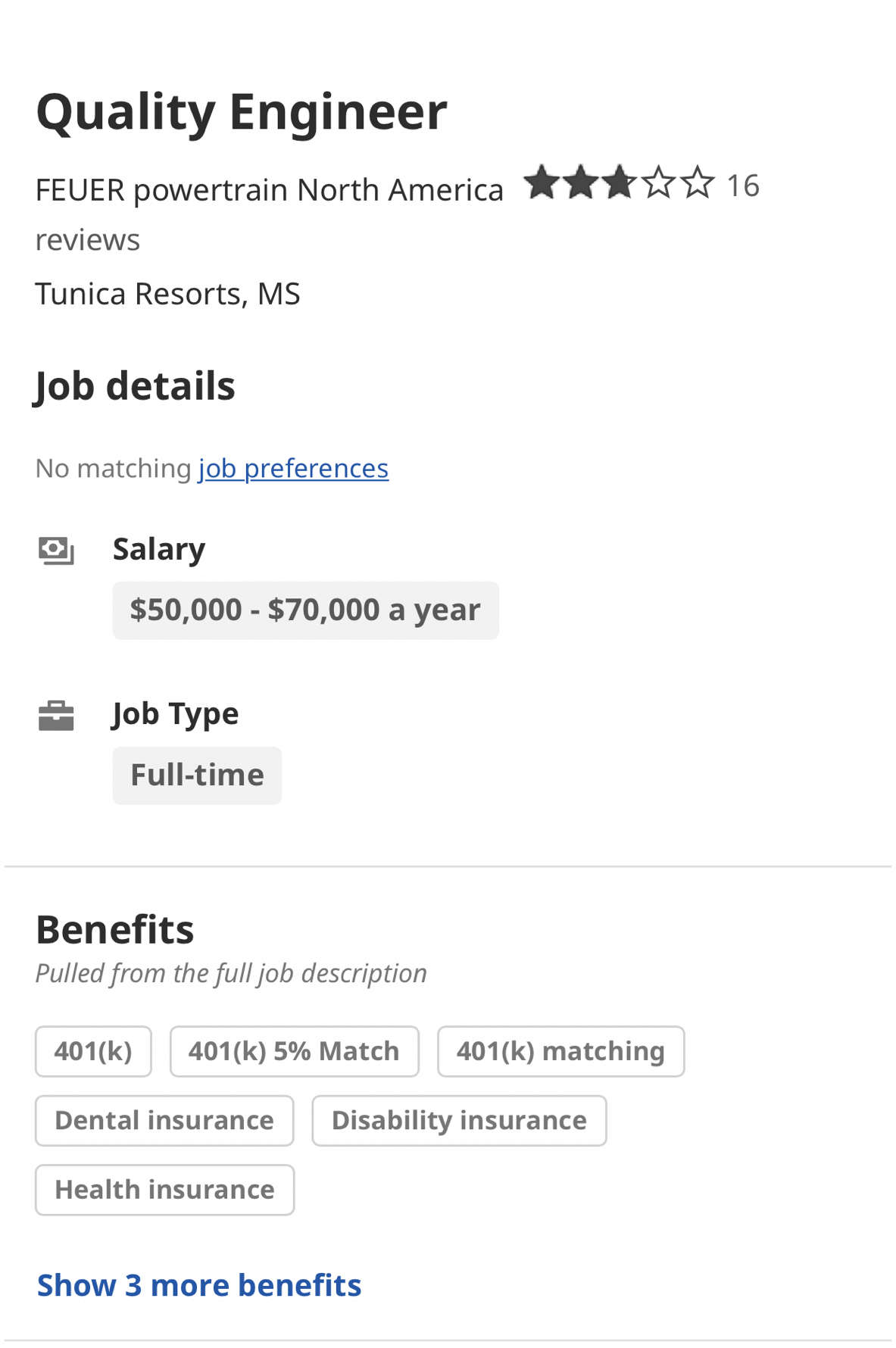This screenshot has height=1348, width=896.
Task: Expand Show 3 more benefits
Action: tap(199, 1285)
